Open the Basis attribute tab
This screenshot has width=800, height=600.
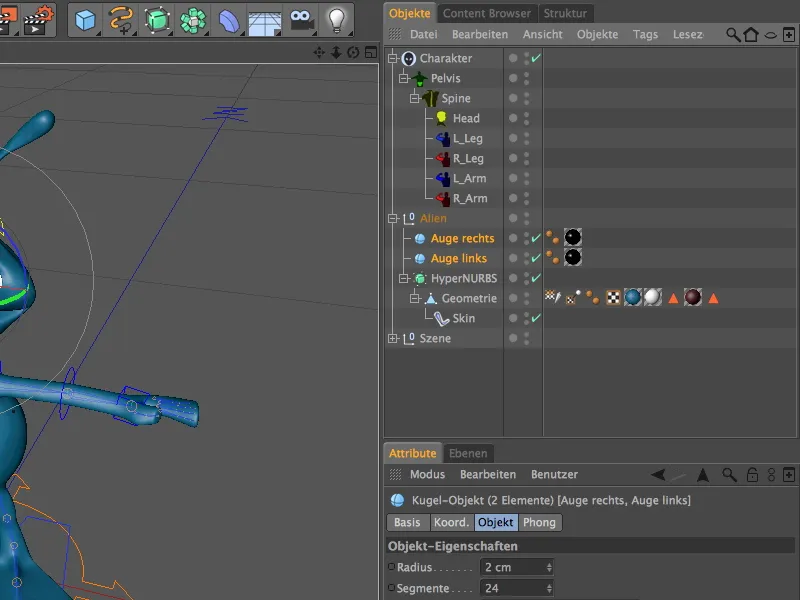tap(407, 522)
